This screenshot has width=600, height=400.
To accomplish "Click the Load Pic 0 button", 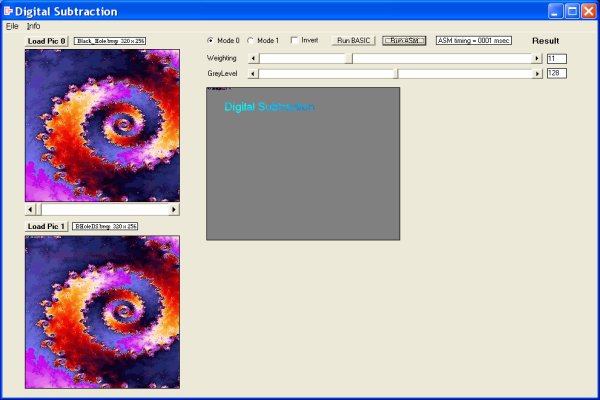I will coord(47,41).
